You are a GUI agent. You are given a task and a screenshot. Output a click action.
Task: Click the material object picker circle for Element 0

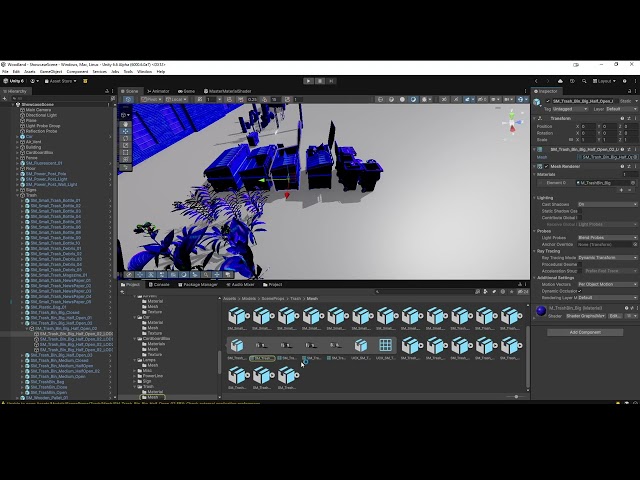pyautogui.click(x=633, y=183)
